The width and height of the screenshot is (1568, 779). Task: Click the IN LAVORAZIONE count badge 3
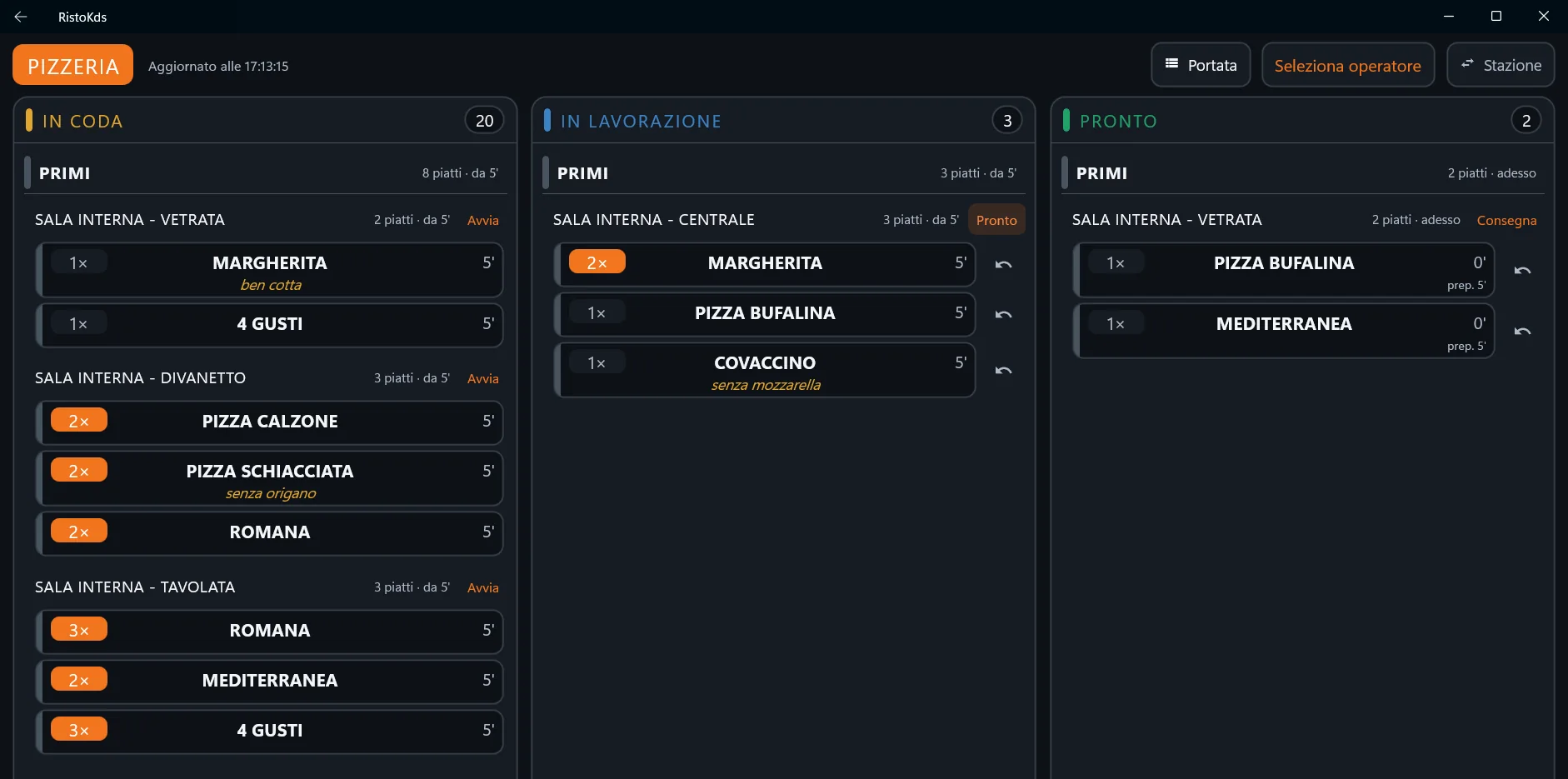(1007, 121)
